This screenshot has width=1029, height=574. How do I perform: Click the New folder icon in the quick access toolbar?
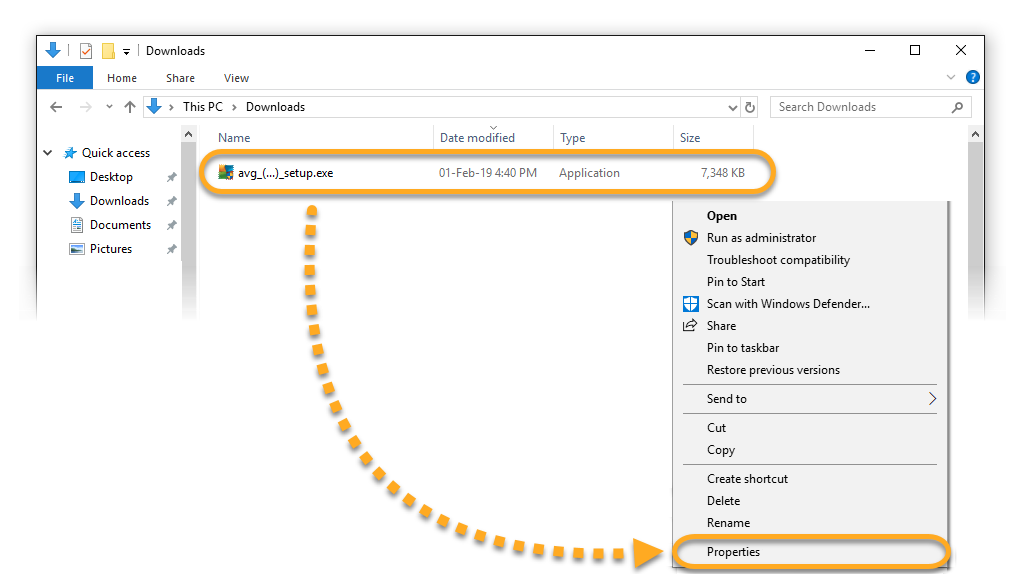pyautogui.click(x=108, y=51)
